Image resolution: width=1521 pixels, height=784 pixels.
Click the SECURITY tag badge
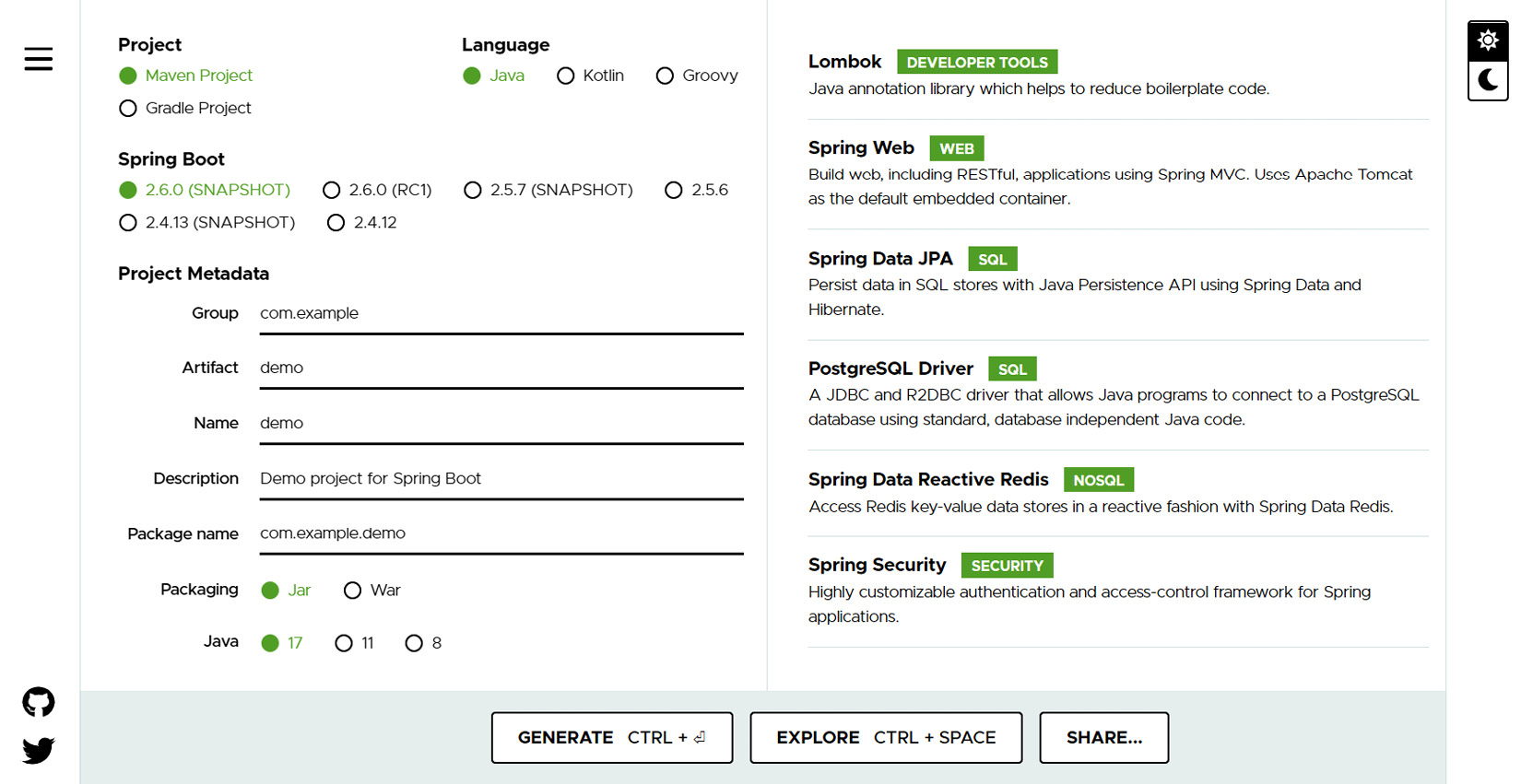pos(1008,566)
